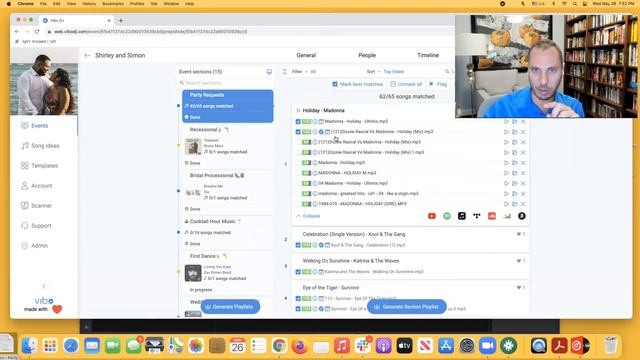The height and width of the screenshot is (360, 640).
Task: Click the Generate Playlists button
Action: [230, 307]
